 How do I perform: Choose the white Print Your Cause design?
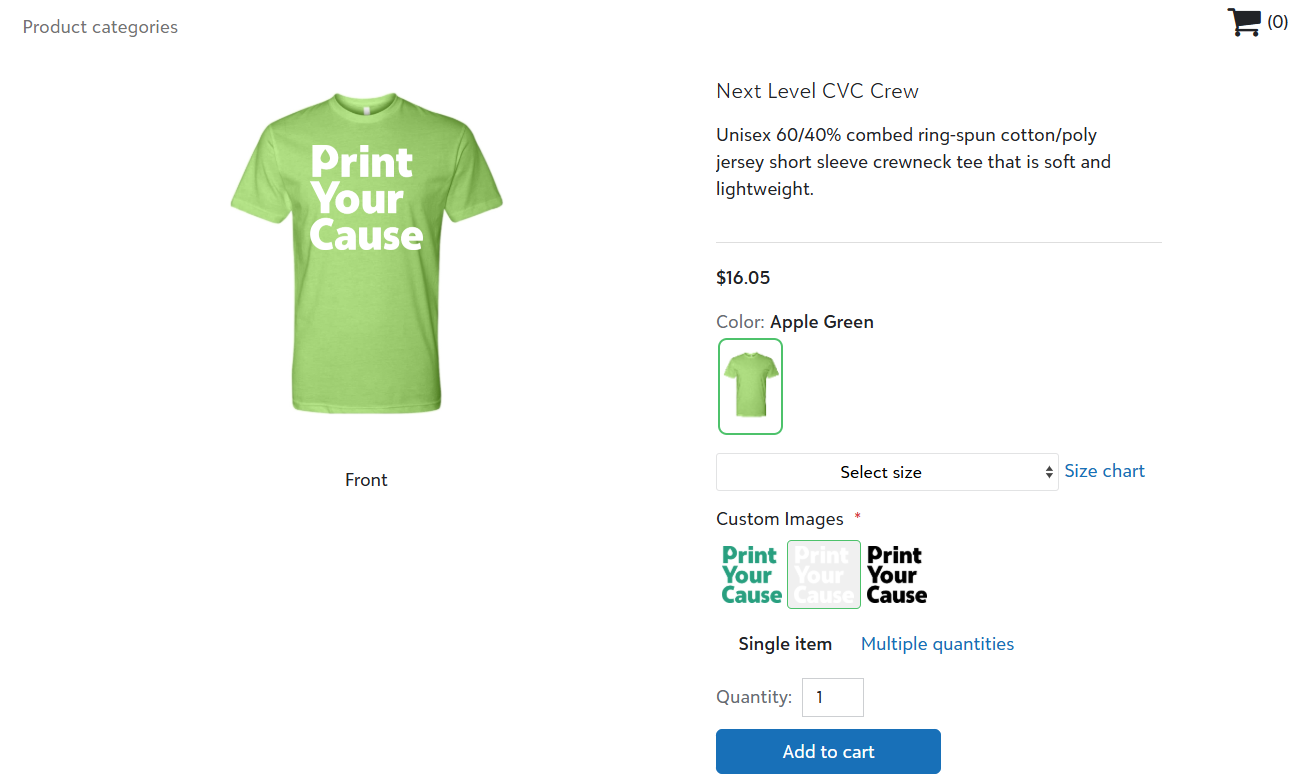point(824,575)
